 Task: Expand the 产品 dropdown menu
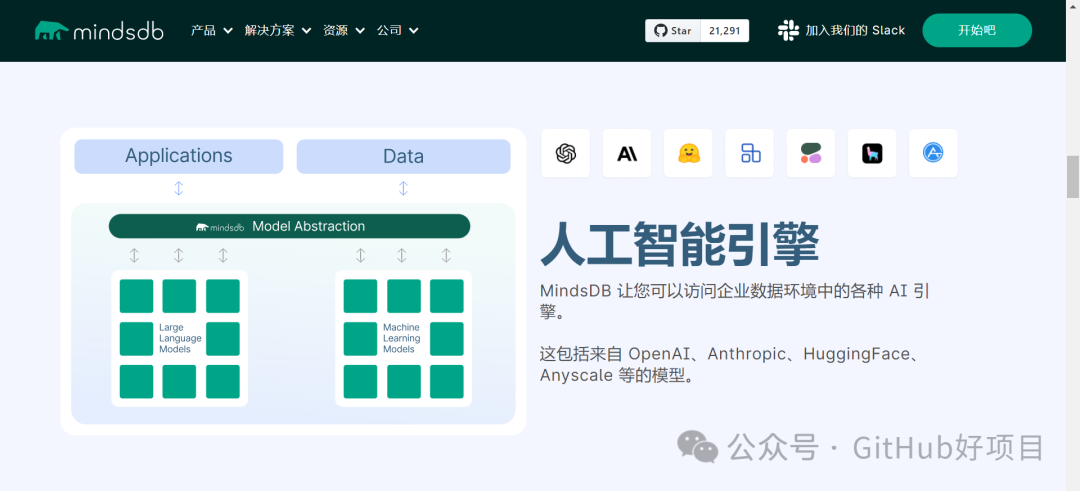[x=211, y=30]
